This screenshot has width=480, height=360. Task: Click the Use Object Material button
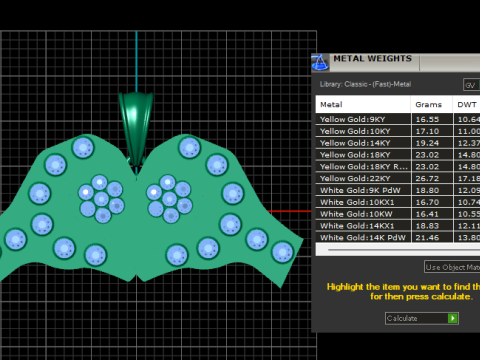[x=452, y=267]
